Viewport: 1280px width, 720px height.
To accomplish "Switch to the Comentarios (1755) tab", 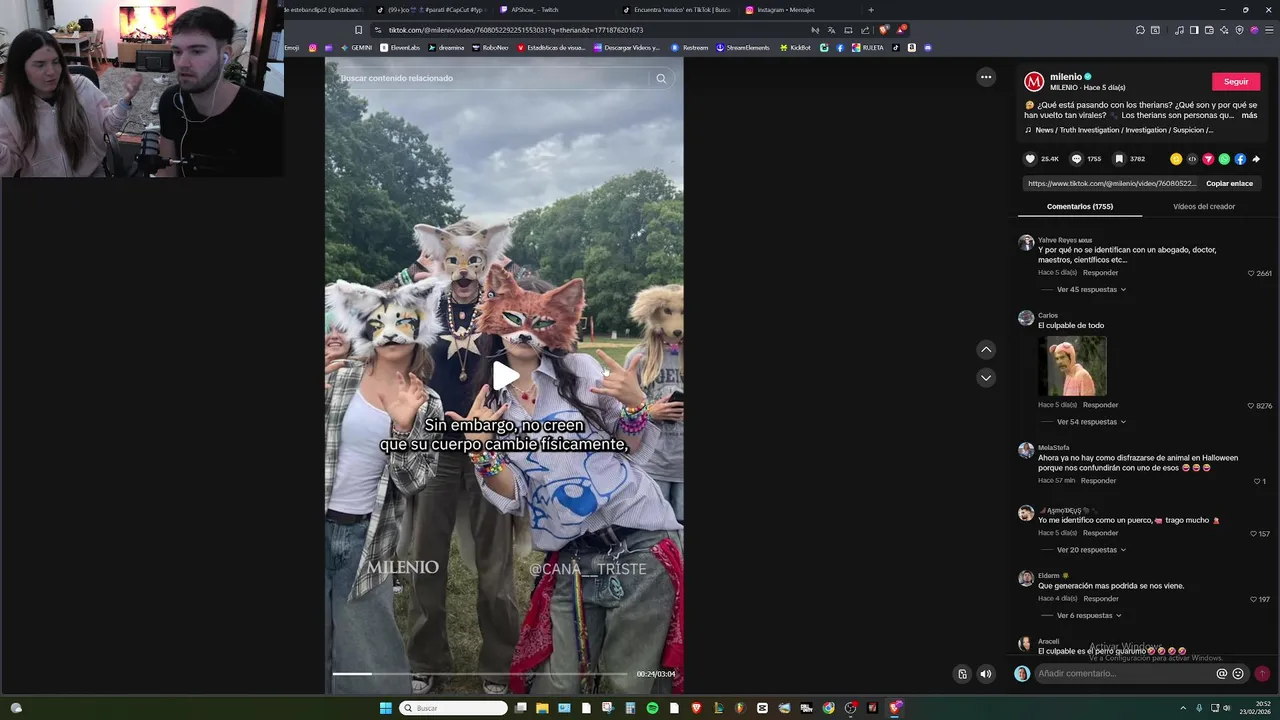I will click(x=1080, y=206).
